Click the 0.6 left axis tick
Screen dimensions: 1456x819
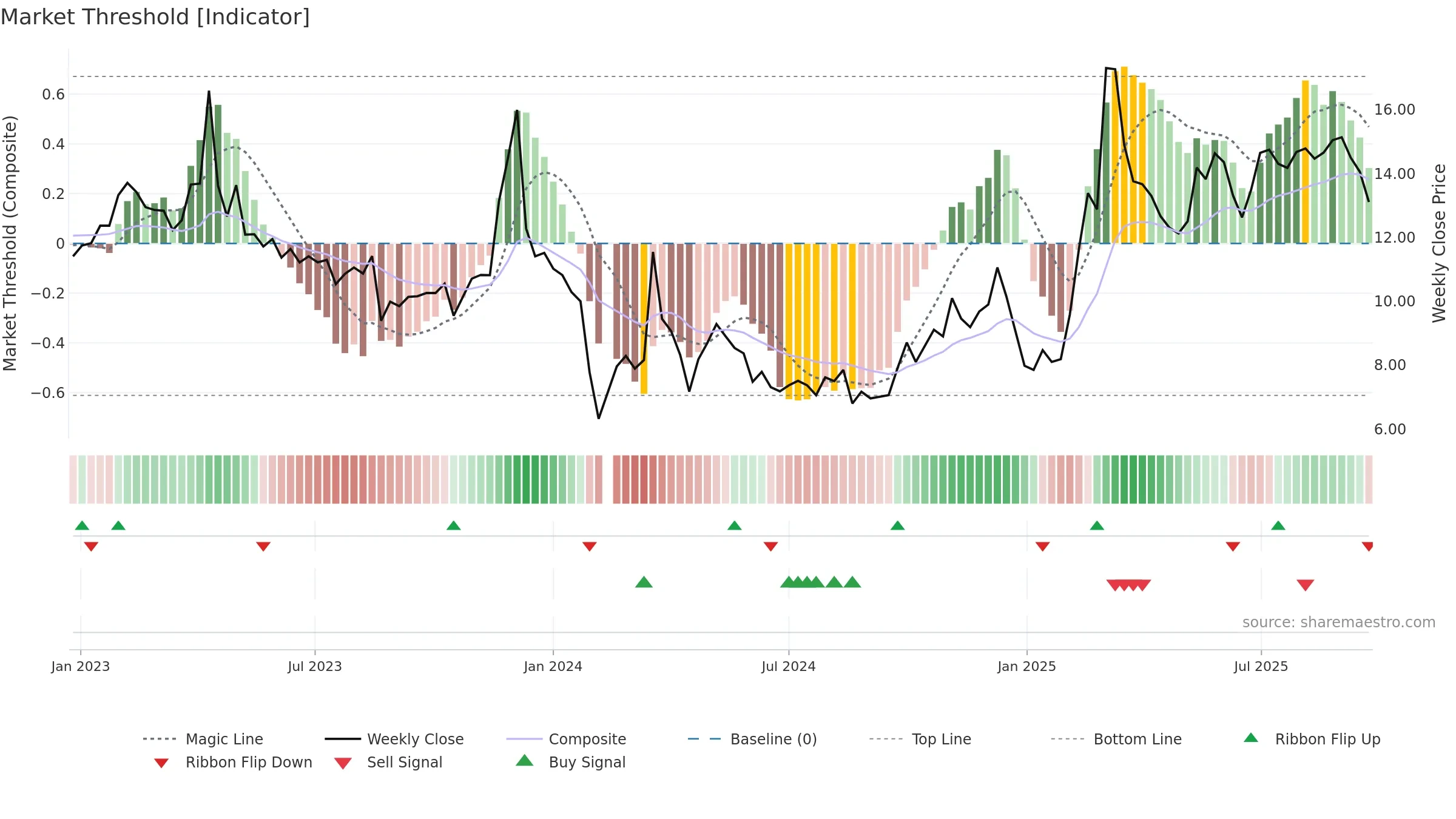coord(53,94)
